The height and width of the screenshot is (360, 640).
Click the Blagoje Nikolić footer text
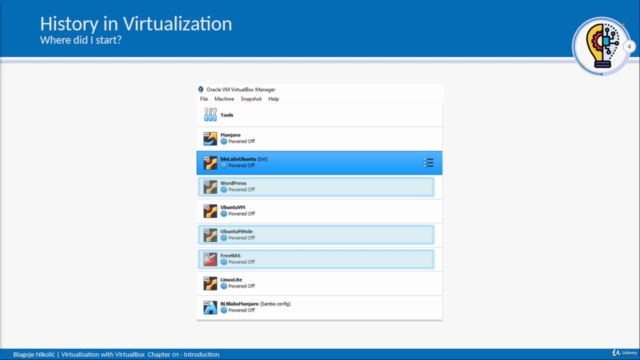click(x=34, y=354)
